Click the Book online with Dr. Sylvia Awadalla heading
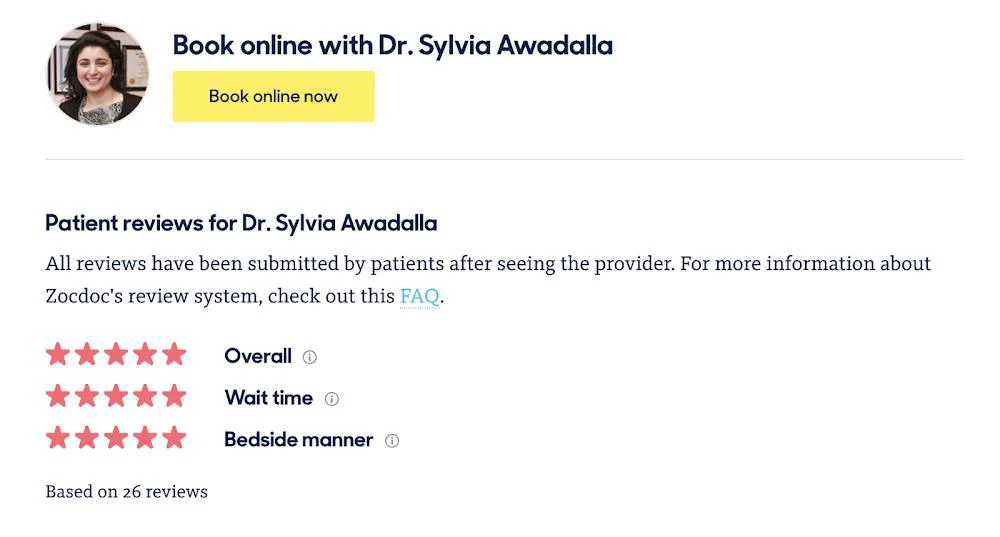Image resolution: width=1000 pixels, height=537 pixels. [x=393, y=46]
